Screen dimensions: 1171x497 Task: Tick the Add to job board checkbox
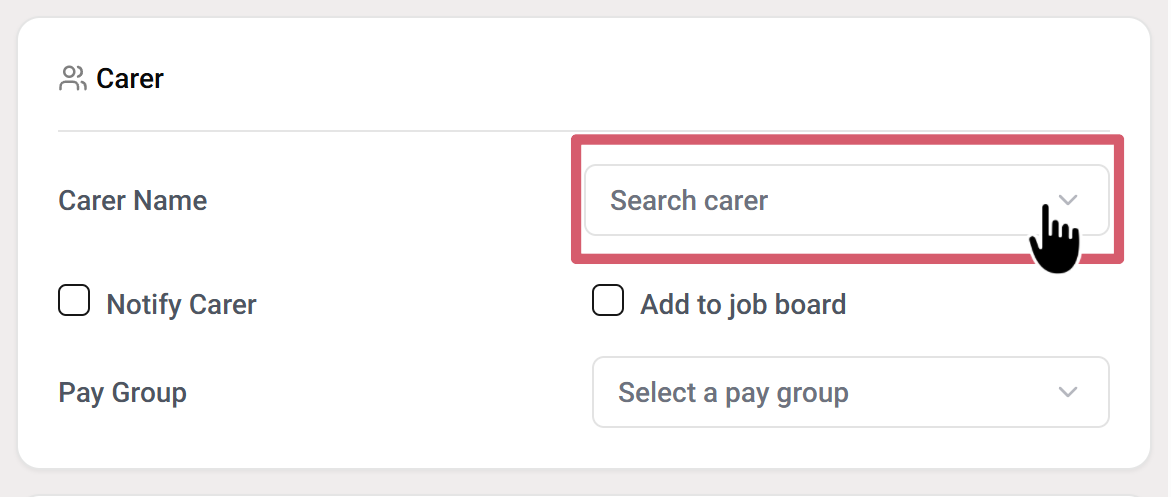pyautogui.click(x=608, y=301)
